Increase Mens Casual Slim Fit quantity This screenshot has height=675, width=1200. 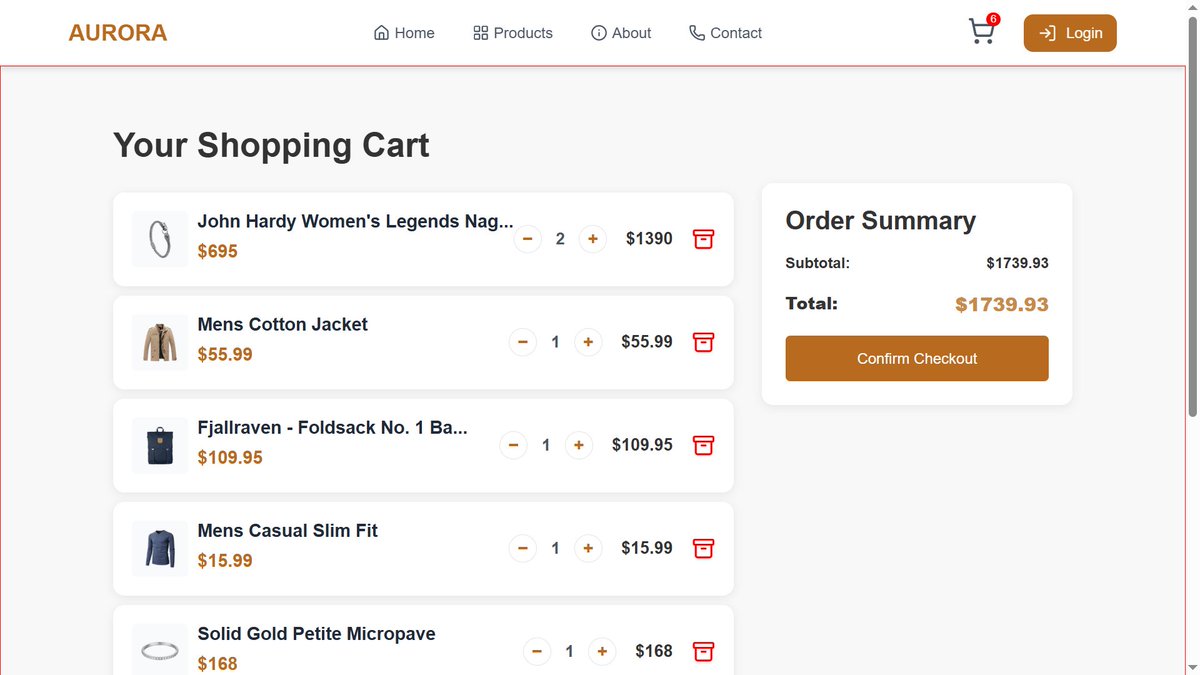click(x=588, y=548)
